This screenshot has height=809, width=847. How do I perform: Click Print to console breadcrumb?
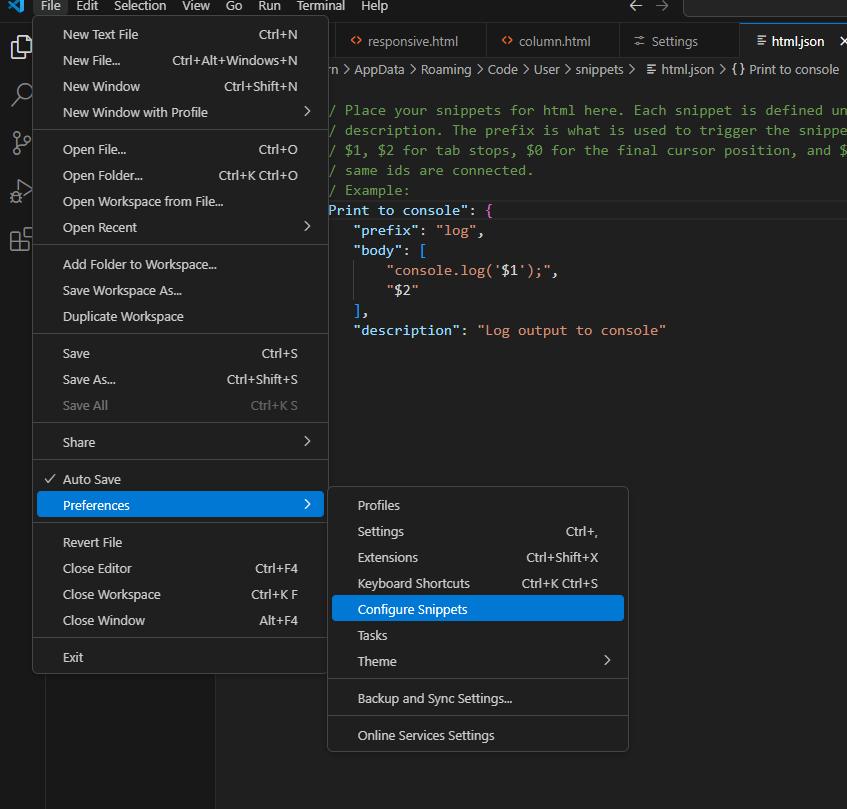click(x=794, y=70)
